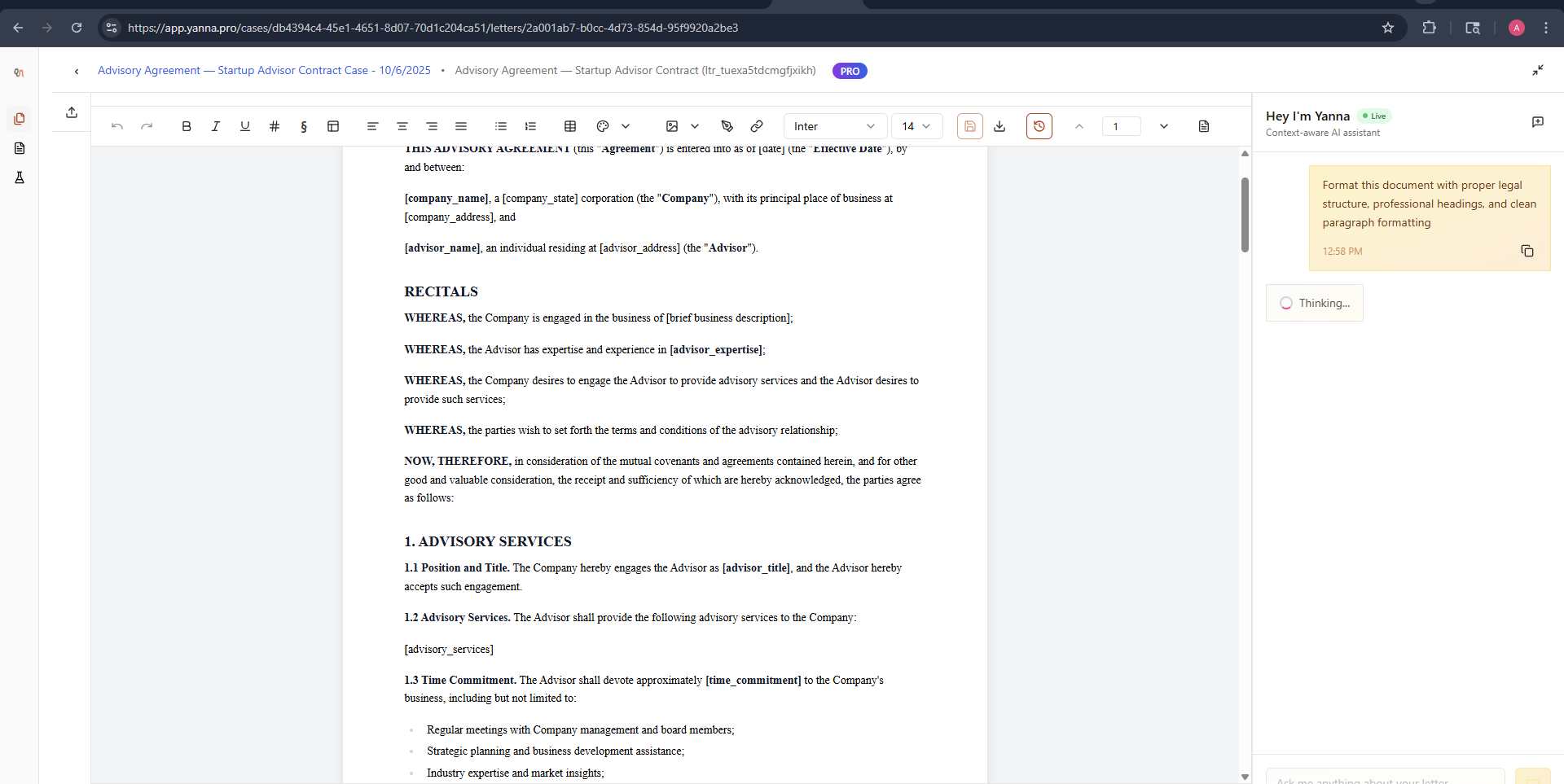This screenshot has width=1564, height=784.
Task: Start a new chat with Yanna
Action: [x=1538, y=122]
